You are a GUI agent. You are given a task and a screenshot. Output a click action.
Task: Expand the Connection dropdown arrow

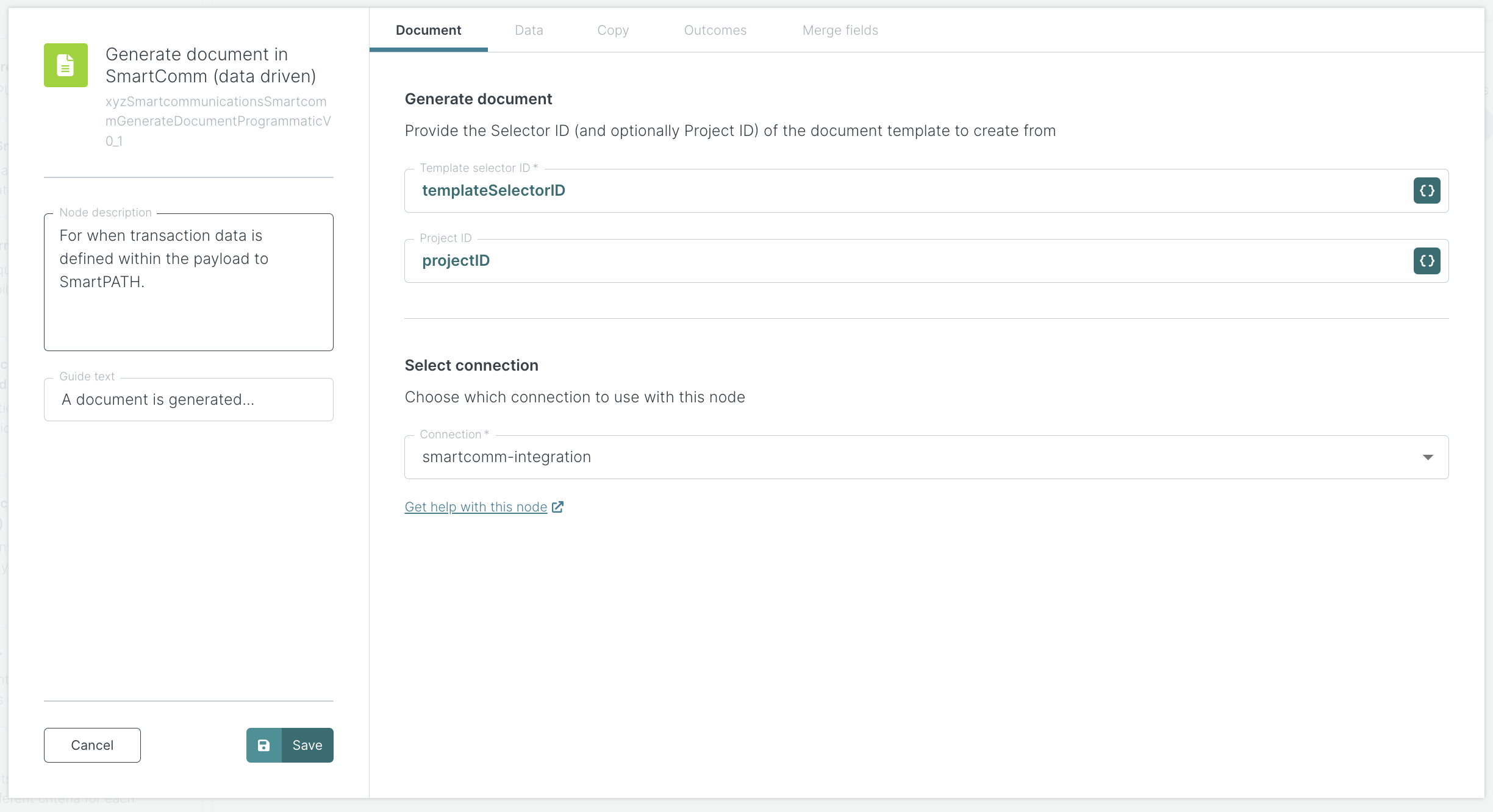[x=1428, y=457]
